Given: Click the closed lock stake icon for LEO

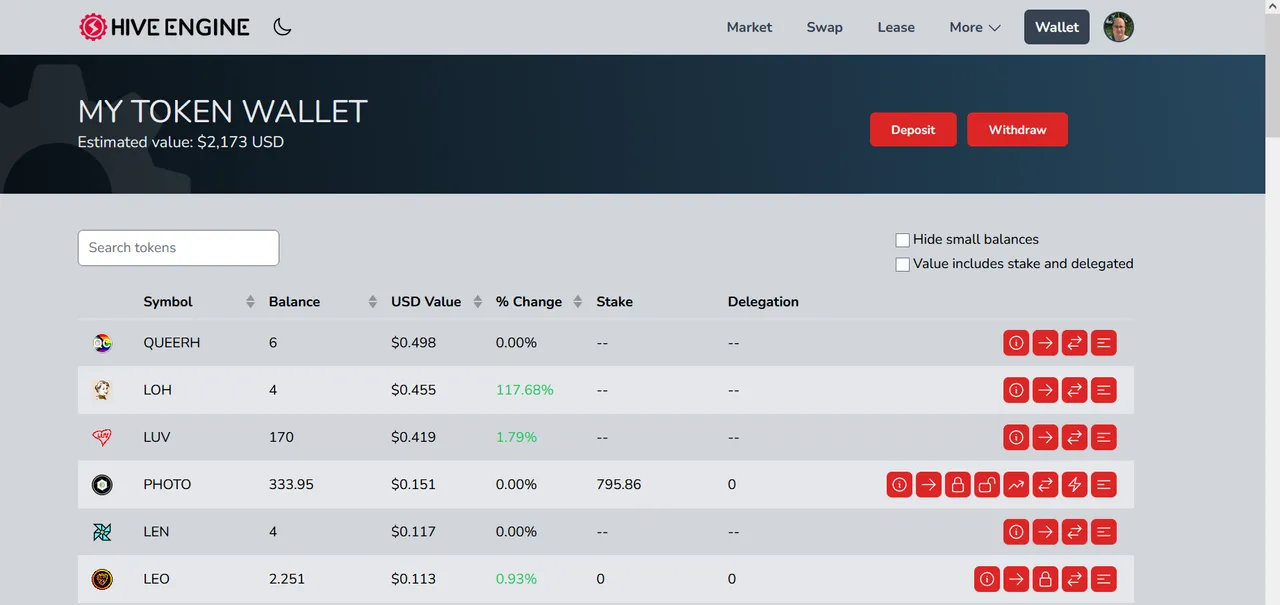Looking at the screenshot, I should point(1045,579).
